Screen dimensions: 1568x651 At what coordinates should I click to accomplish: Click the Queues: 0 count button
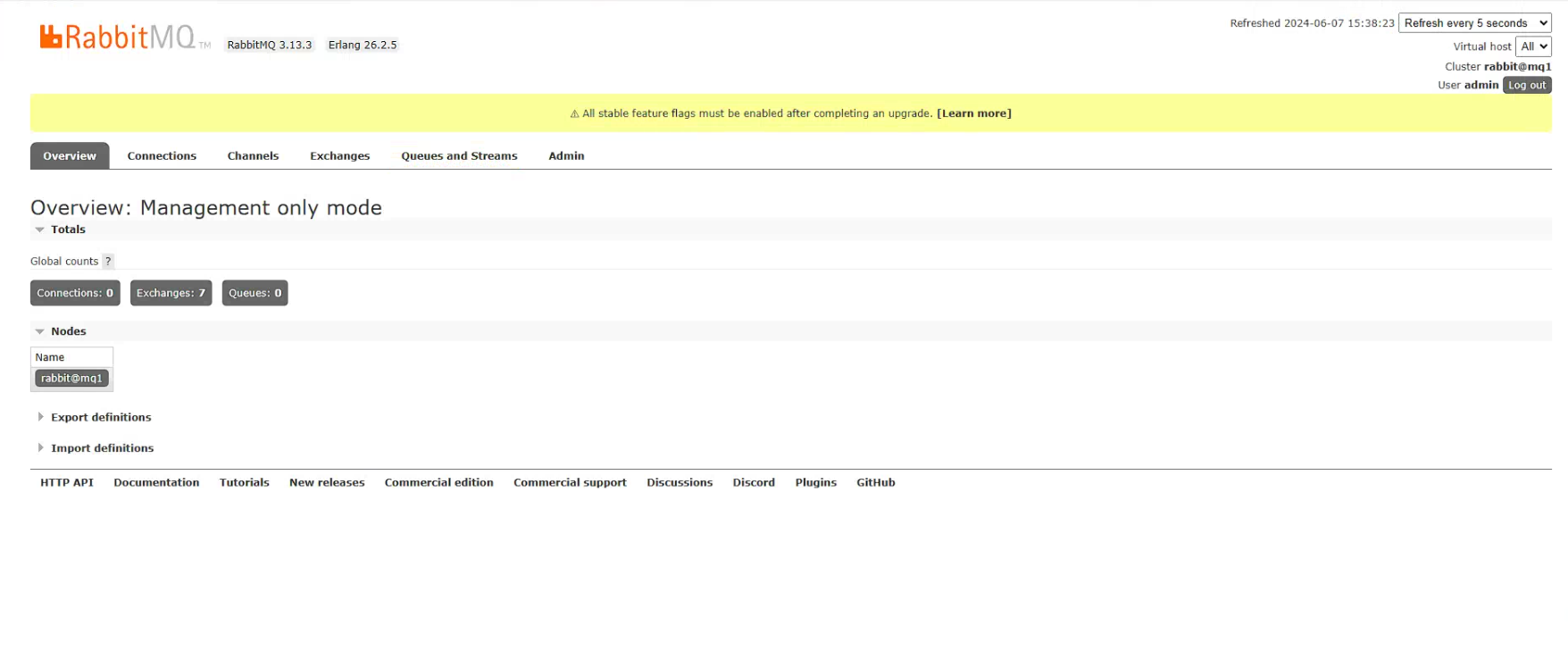[254, 293]
